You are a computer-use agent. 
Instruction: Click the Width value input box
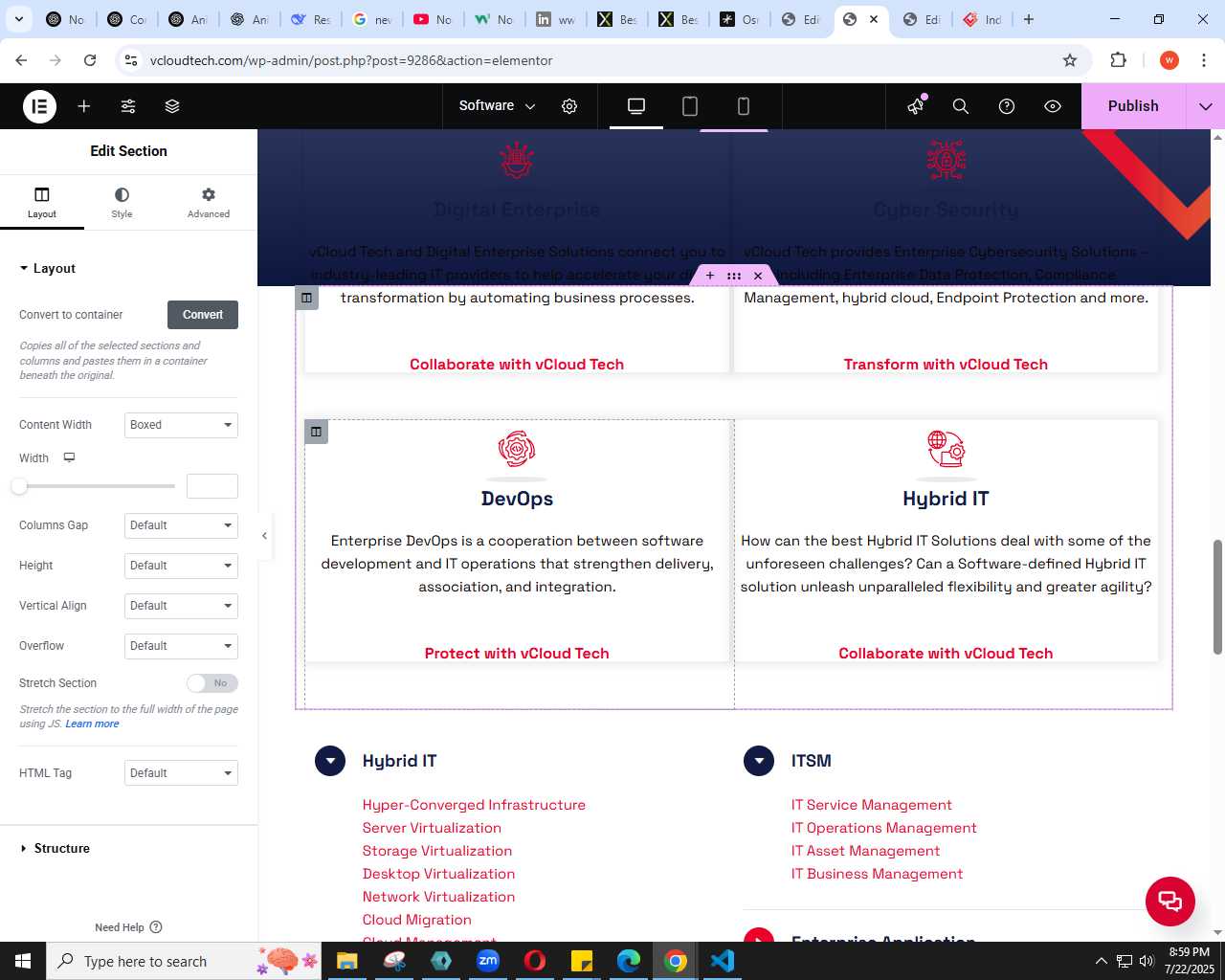tap(212, 486)
